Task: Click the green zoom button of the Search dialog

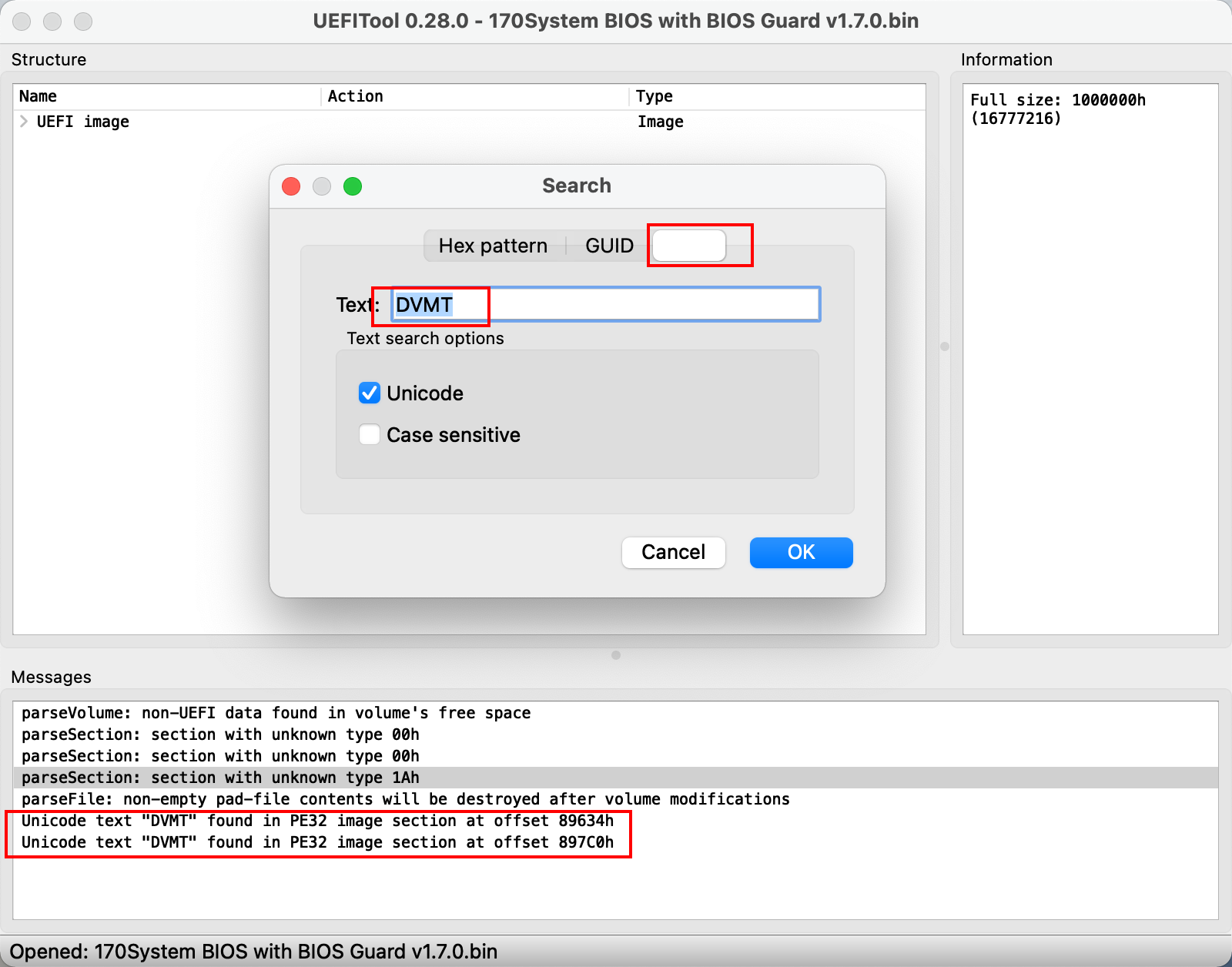Action: [x=353, y=186]
